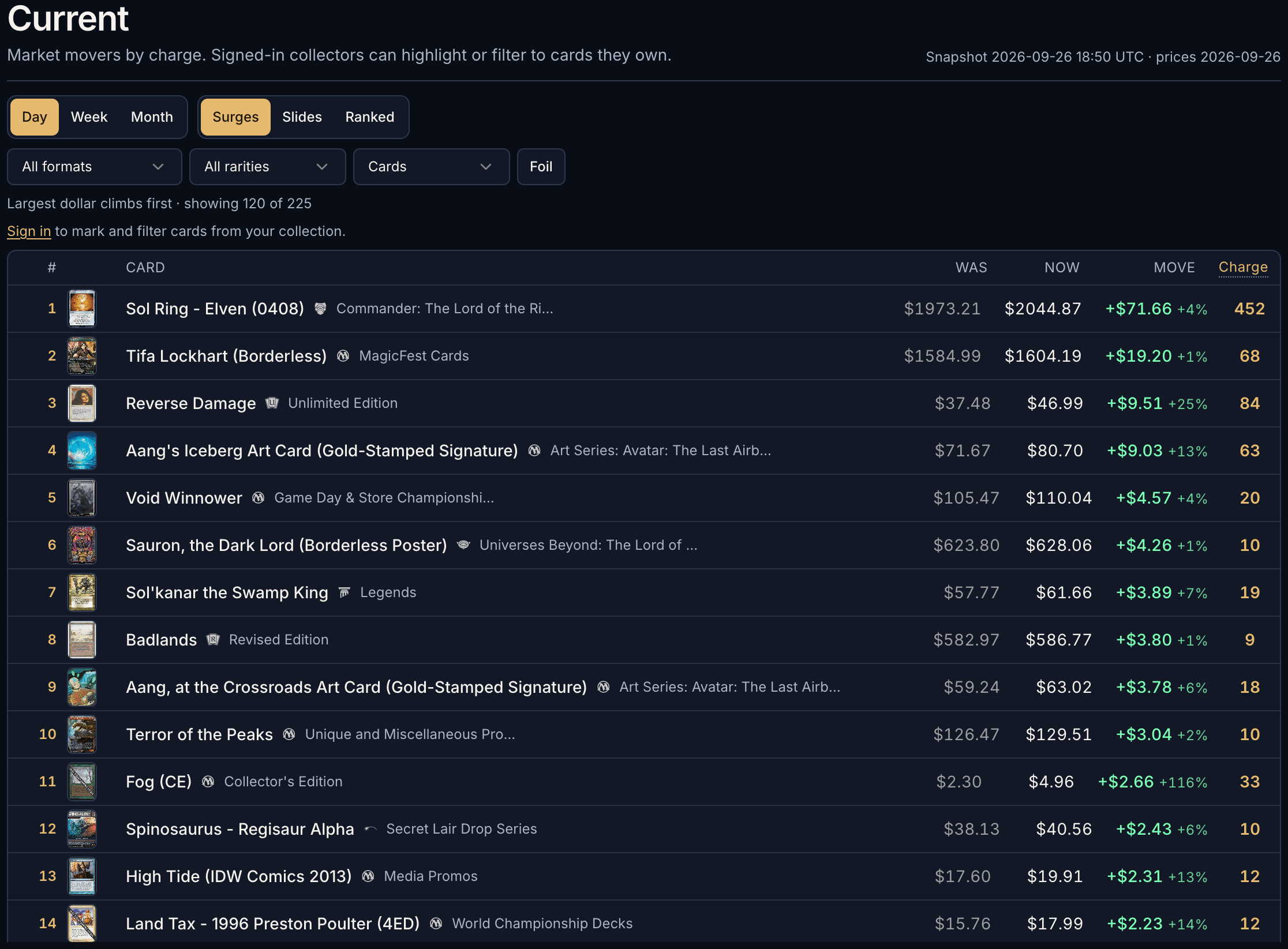Screen dimensions: 1288x949
Task: Open the Fog (CE) card name
Action: [x=159, y=782]
